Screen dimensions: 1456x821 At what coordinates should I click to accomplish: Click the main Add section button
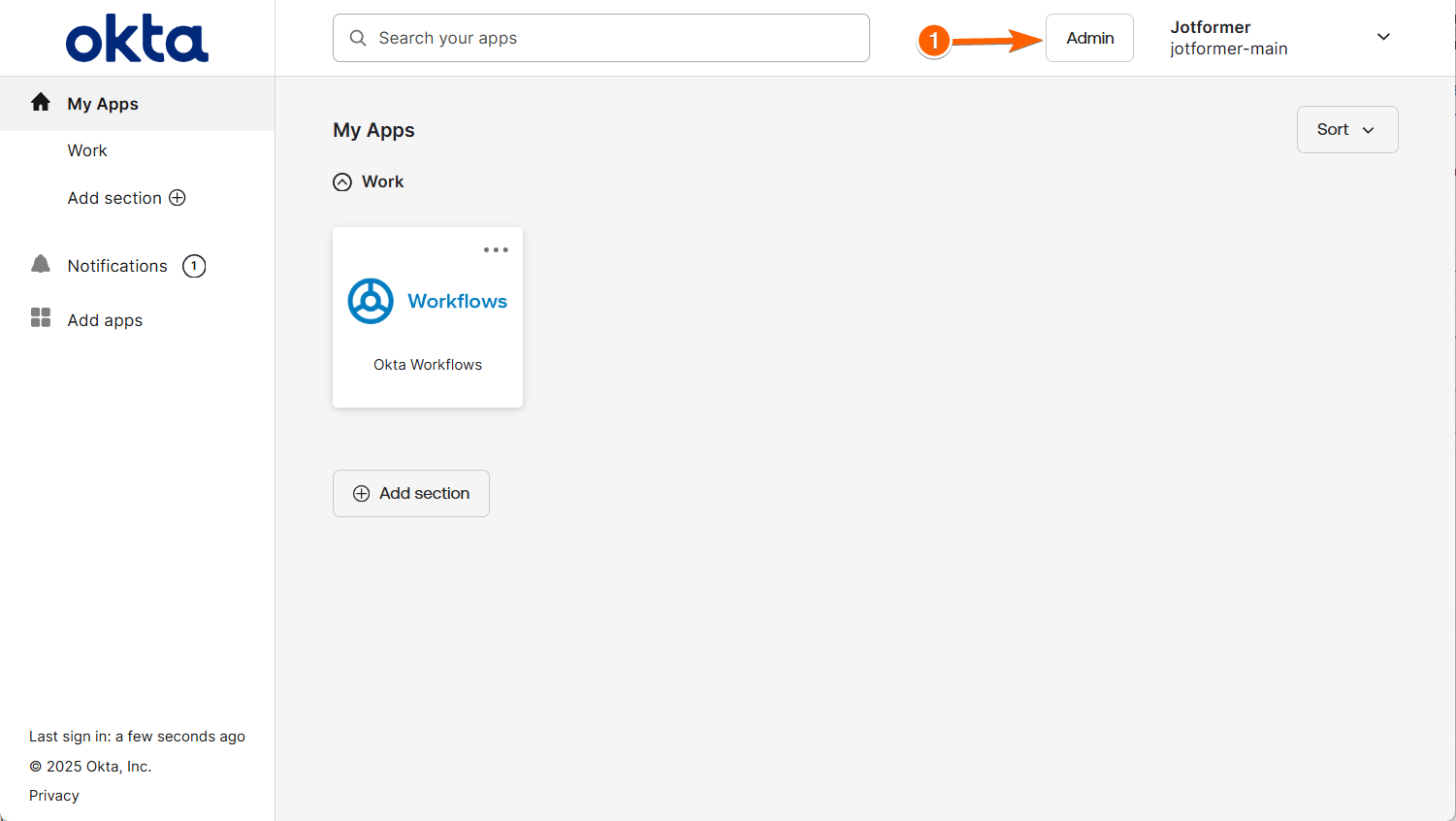tap(411, 493)
